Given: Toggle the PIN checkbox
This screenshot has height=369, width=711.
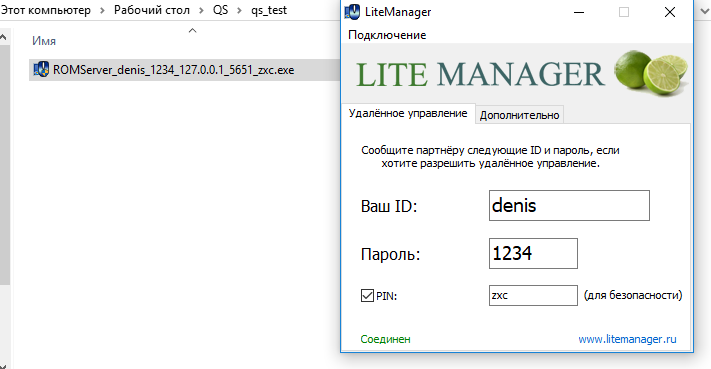Looking at the screenshot, I should 367,296.
